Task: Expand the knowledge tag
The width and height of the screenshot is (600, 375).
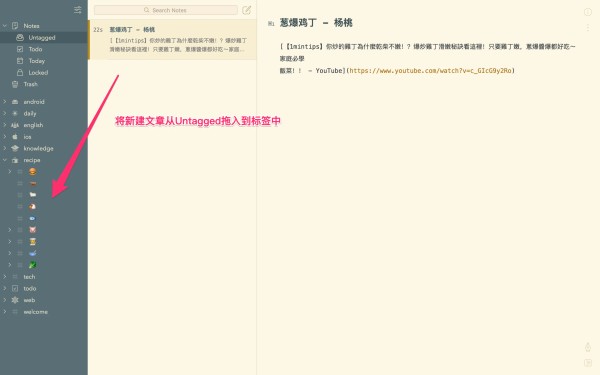Action: pos(5,148)
